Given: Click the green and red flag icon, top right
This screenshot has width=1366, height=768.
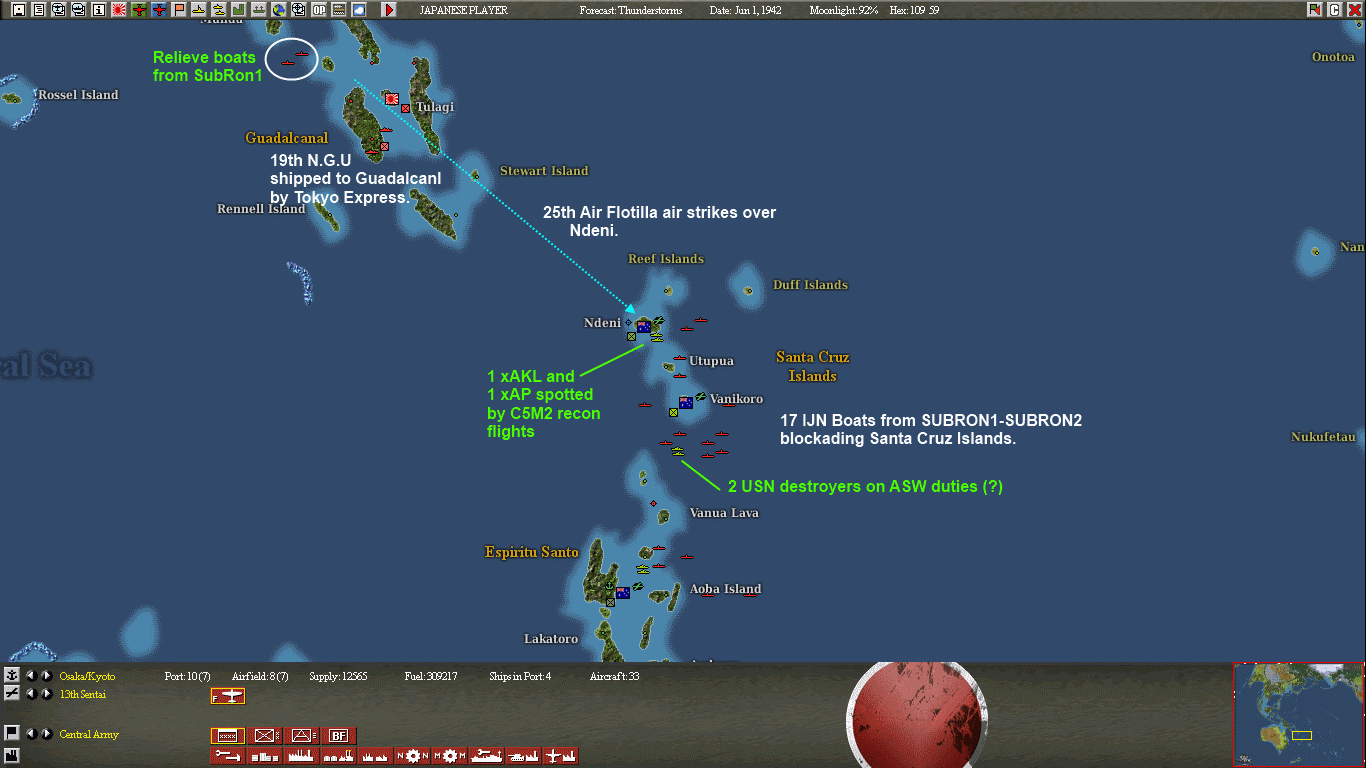Looking at the screenshot, I should pyautogui.click(x=1314, y=10).
